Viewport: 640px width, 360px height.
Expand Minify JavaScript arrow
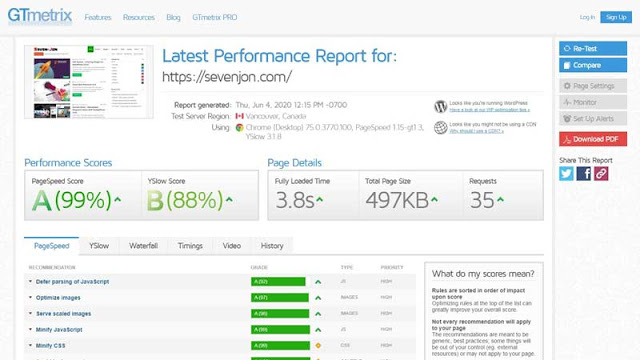(30, 329)
